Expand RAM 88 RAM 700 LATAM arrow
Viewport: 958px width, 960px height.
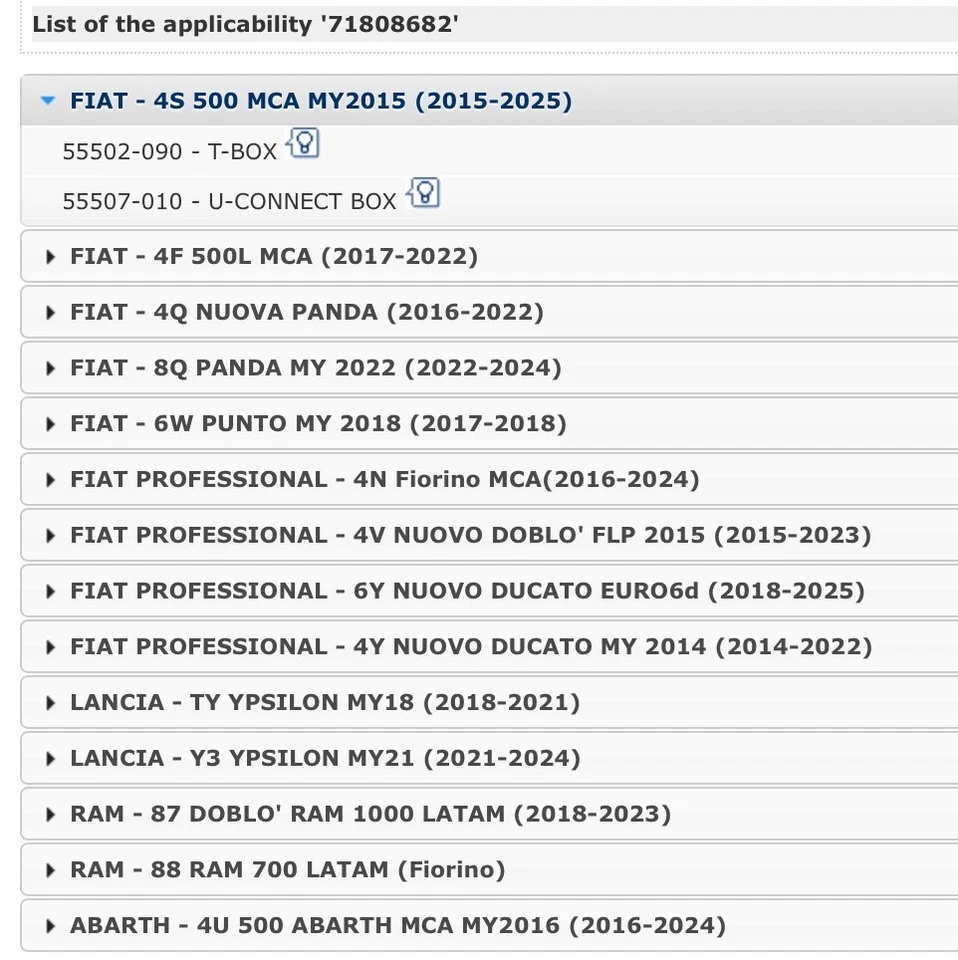pyautogui.click(x=50, y=870)
